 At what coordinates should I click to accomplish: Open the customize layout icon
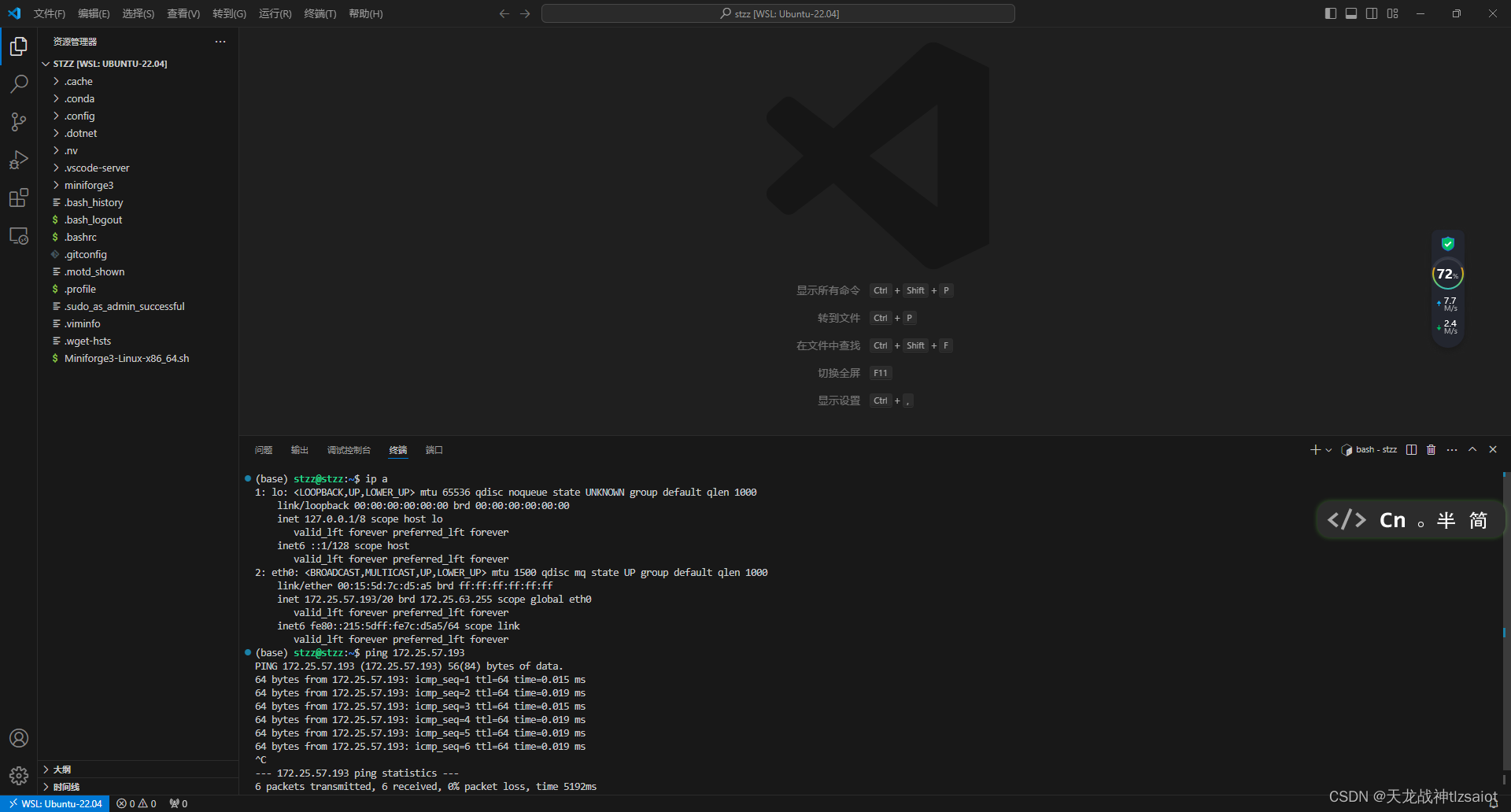[x=1393, y=13]
